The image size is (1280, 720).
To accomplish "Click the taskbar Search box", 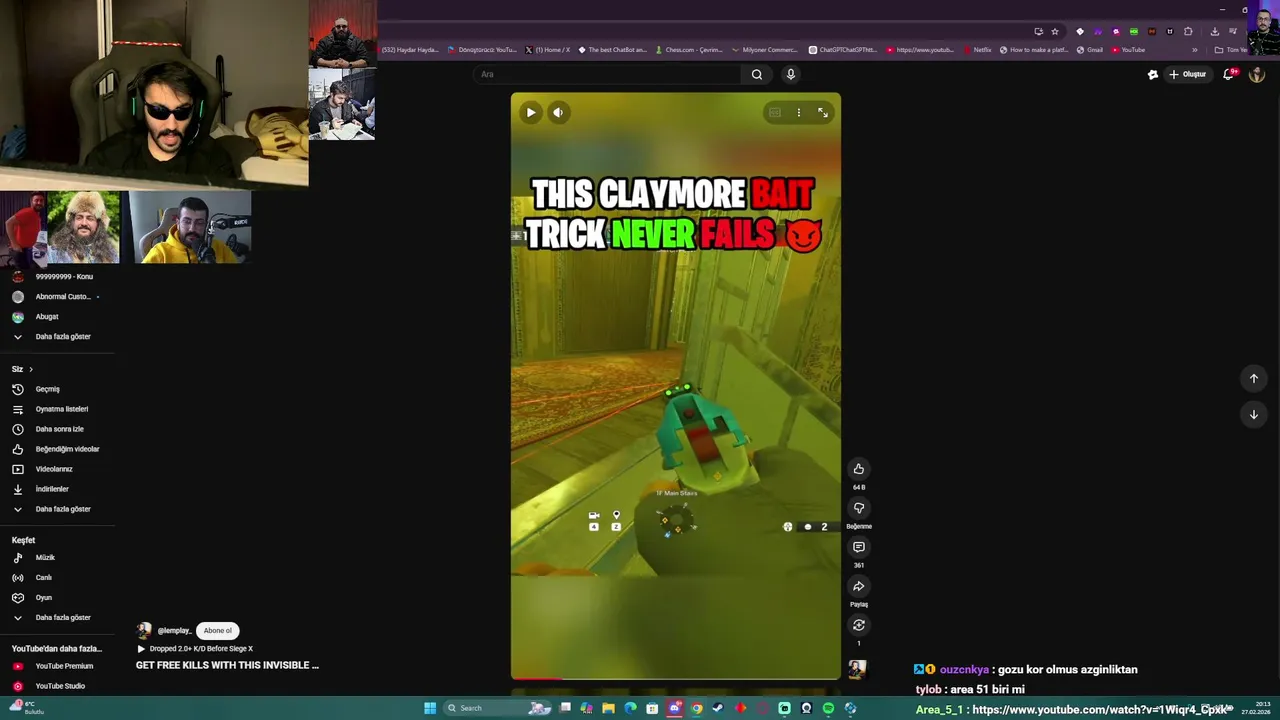I will pos(497,708).
